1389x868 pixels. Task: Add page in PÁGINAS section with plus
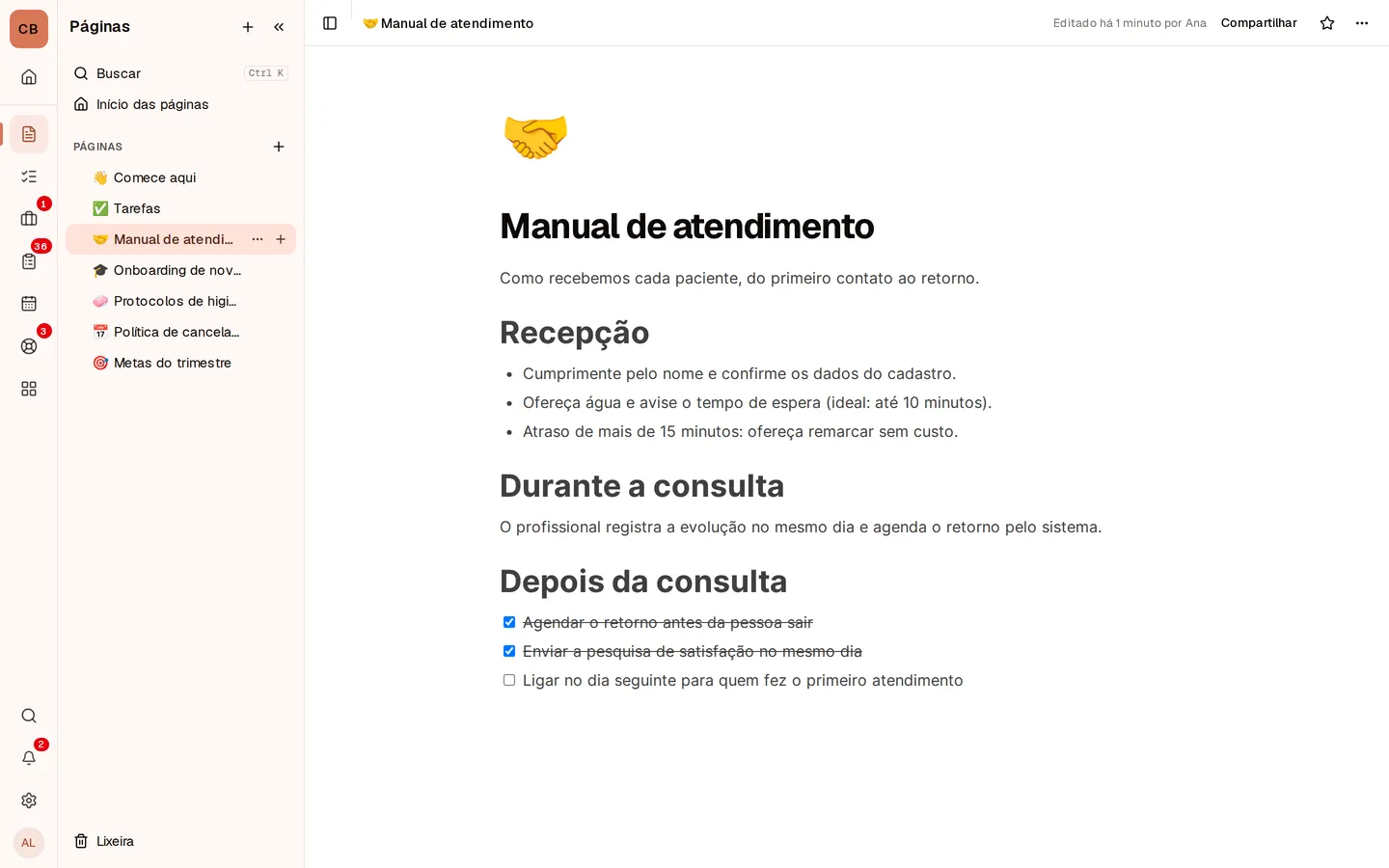pos(279,147)
